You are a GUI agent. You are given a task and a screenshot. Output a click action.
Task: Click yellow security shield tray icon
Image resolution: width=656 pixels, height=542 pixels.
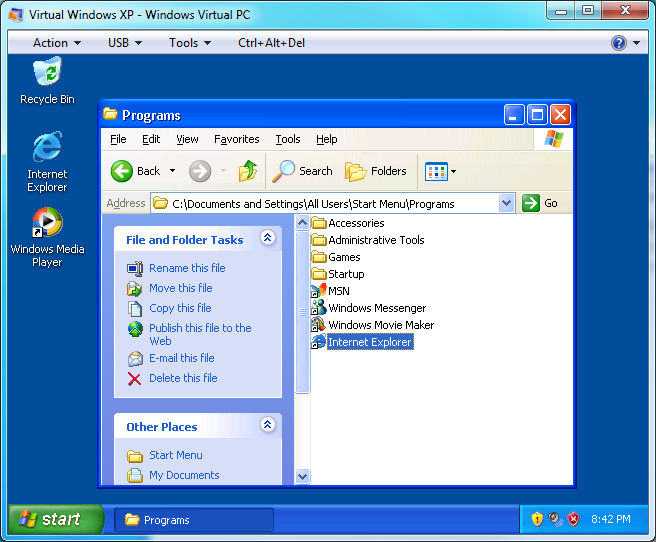pyautogui.click(x=537, y=519)
